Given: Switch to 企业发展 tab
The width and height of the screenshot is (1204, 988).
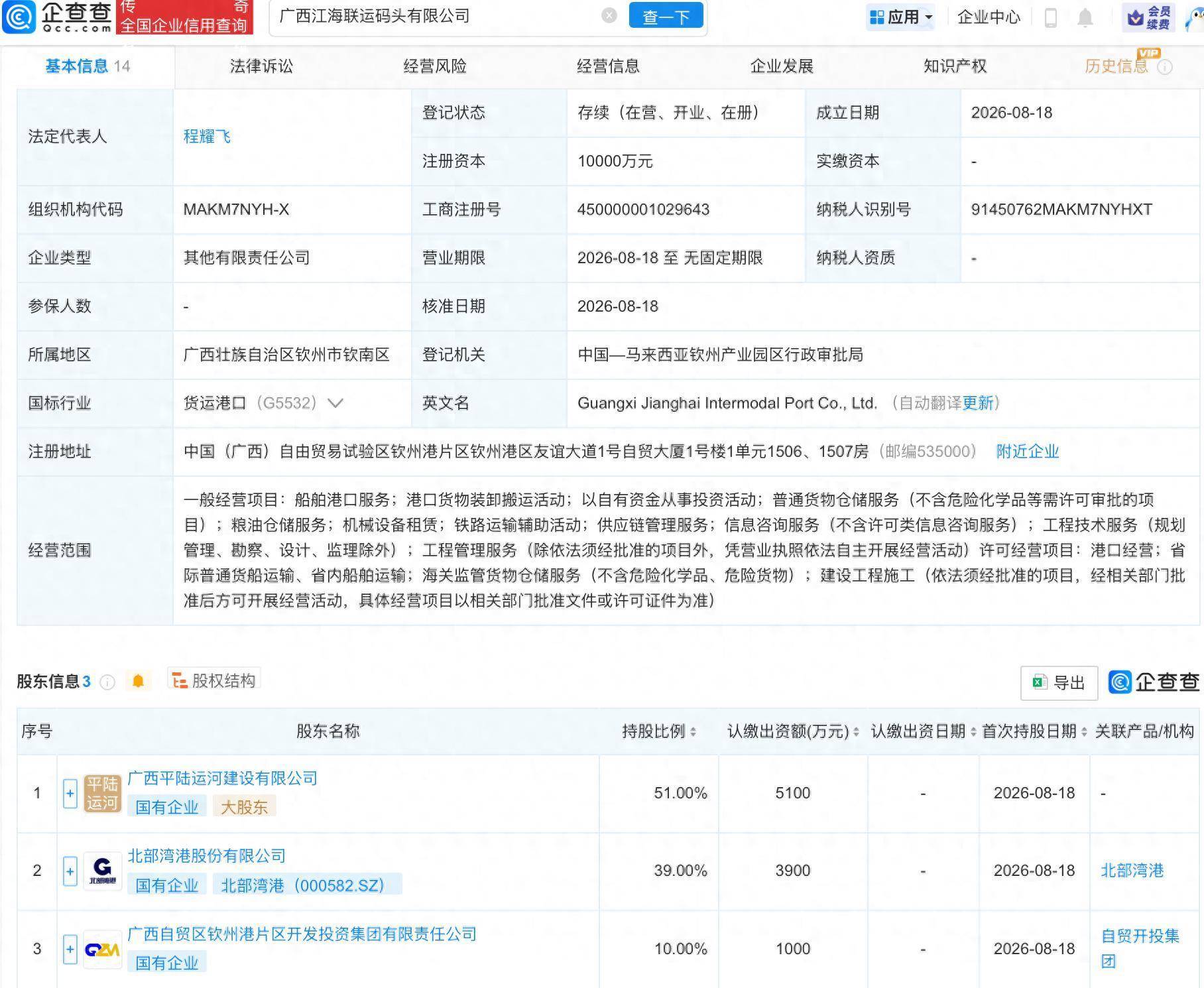Looking at the screenshot, I should pyautogui.click(x=782, y=66).
